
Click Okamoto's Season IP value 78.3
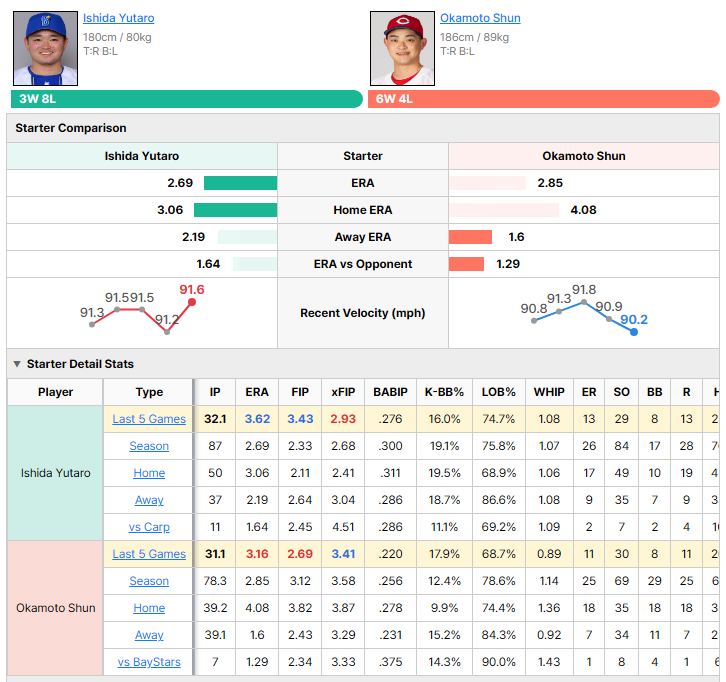(x=215, y=581)
